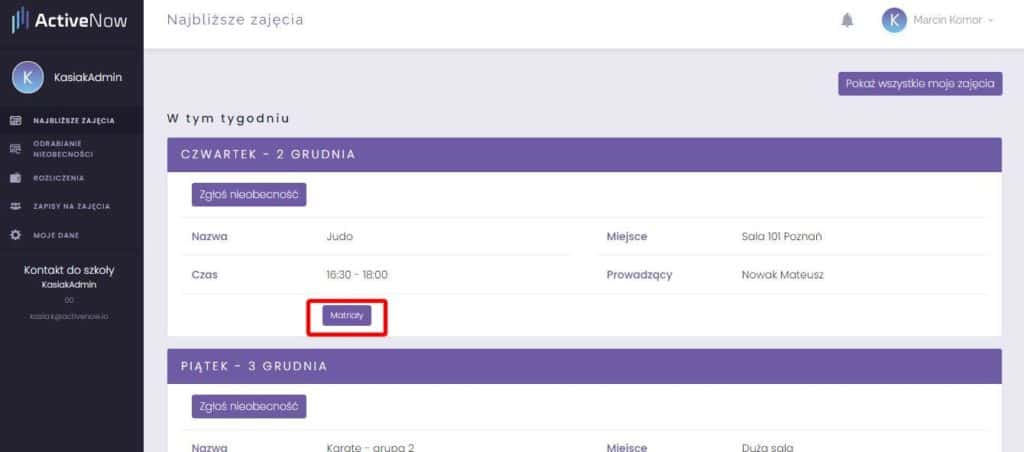Image resolution: width=1024 pixels, height=452 pixels.
Task: Click the school contact email link
Action: [69, 316]
